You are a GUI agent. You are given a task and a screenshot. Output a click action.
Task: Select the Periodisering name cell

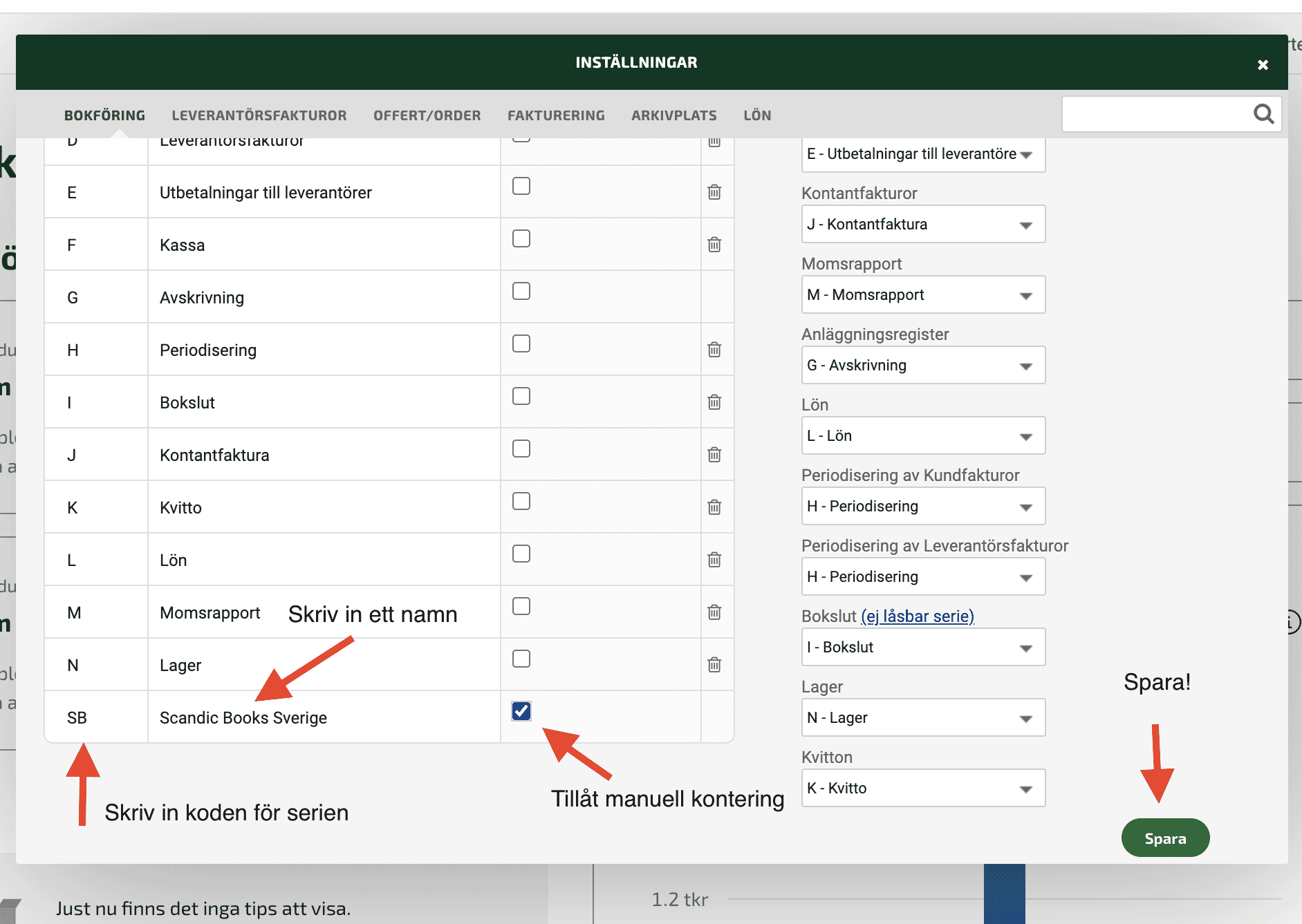(x=324, y=350)
